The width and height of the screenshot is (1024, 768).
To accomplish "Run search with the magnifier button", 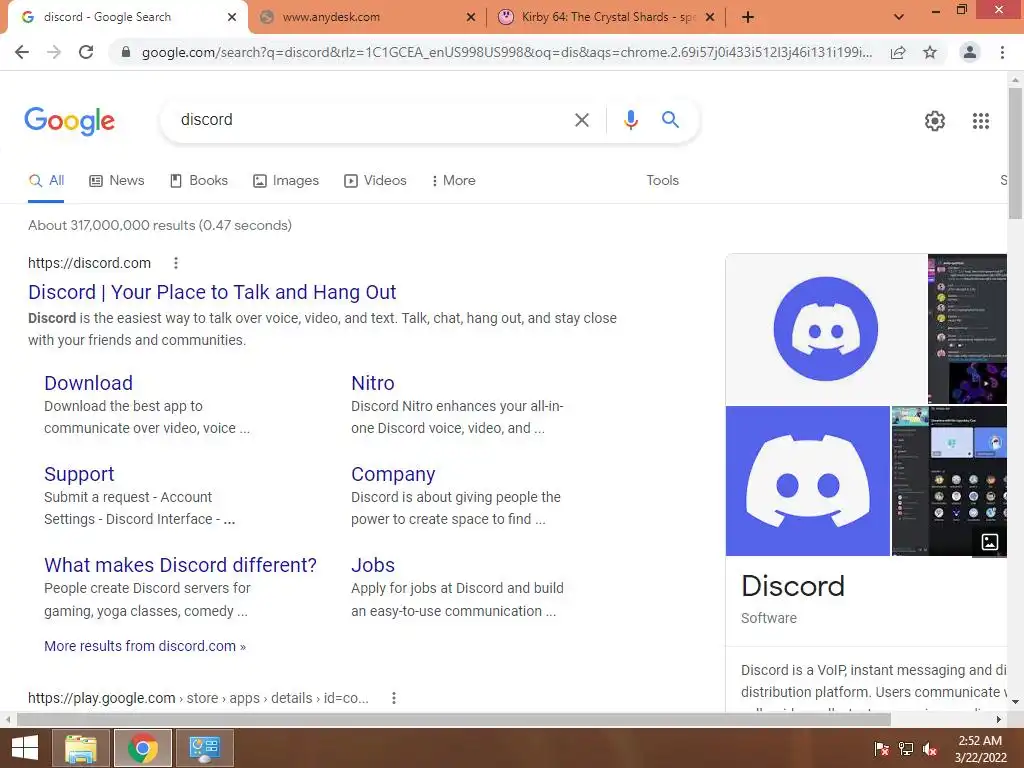I will 670,120.
